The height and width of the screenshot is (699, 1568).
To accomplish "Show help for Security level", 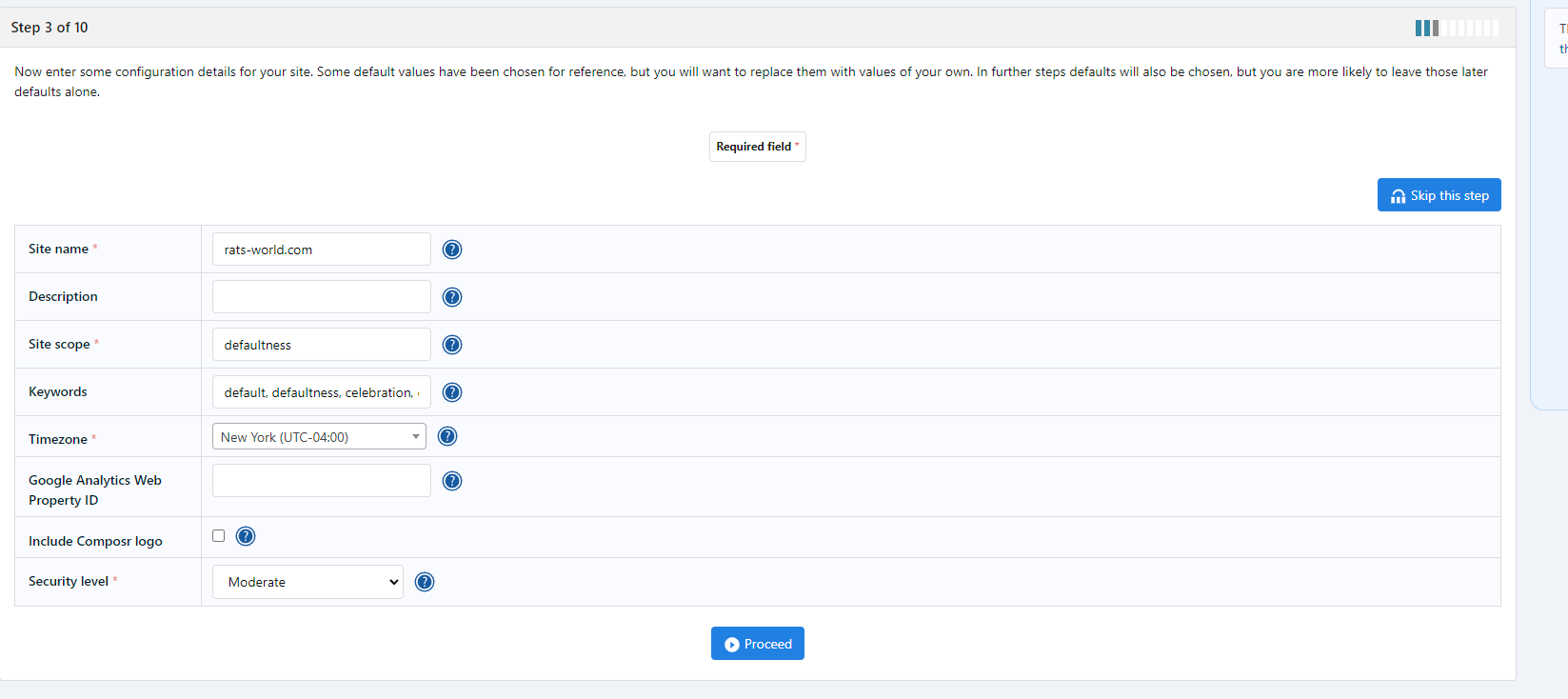I will [425, 582].
